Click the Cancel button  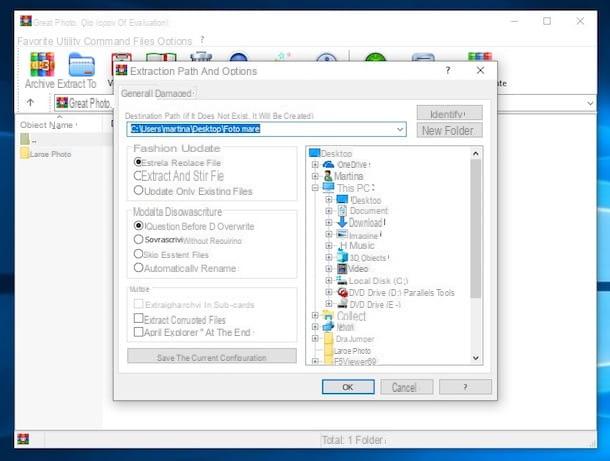tap(407, 387)
